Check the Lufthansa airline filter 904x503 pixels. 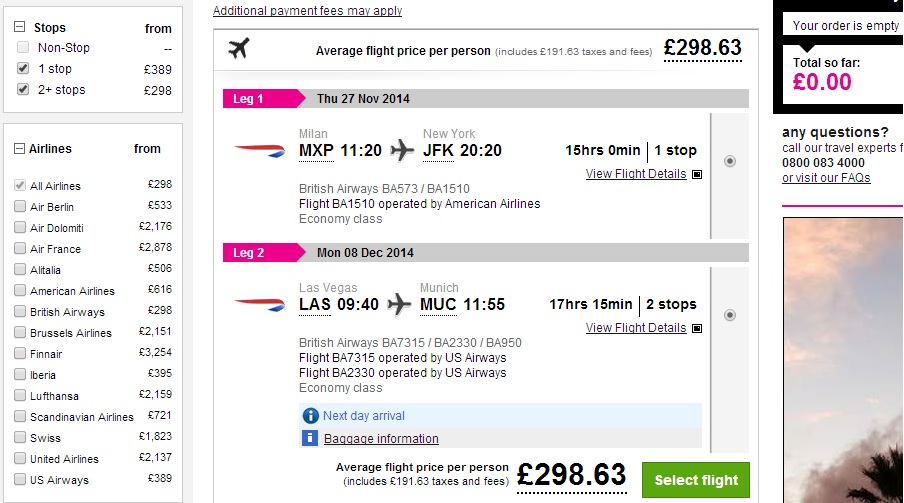(20, 396)
